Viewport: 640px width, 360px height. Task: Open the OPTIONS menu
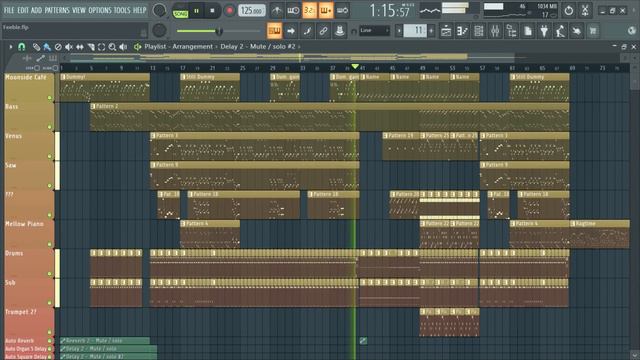point(100,10)
